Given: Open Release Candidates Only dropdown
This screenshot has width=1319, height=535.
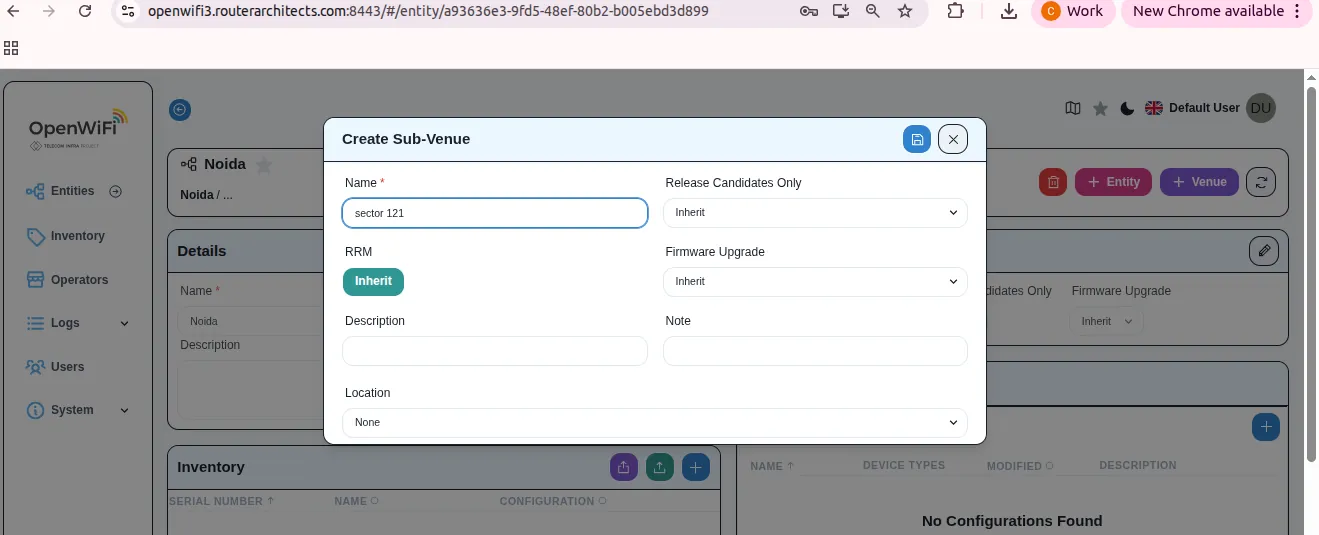Looking at the screenshot, I should point(815,213).
